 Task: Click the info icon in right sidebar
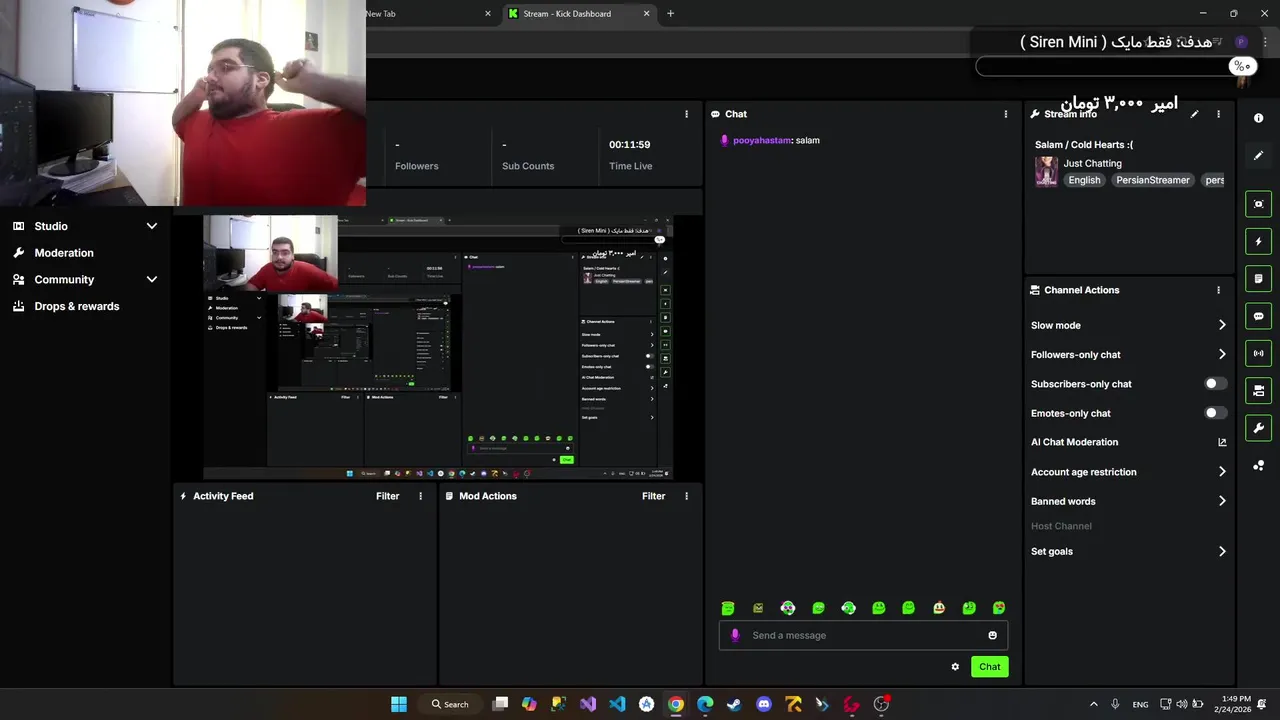coord(1258,118)
